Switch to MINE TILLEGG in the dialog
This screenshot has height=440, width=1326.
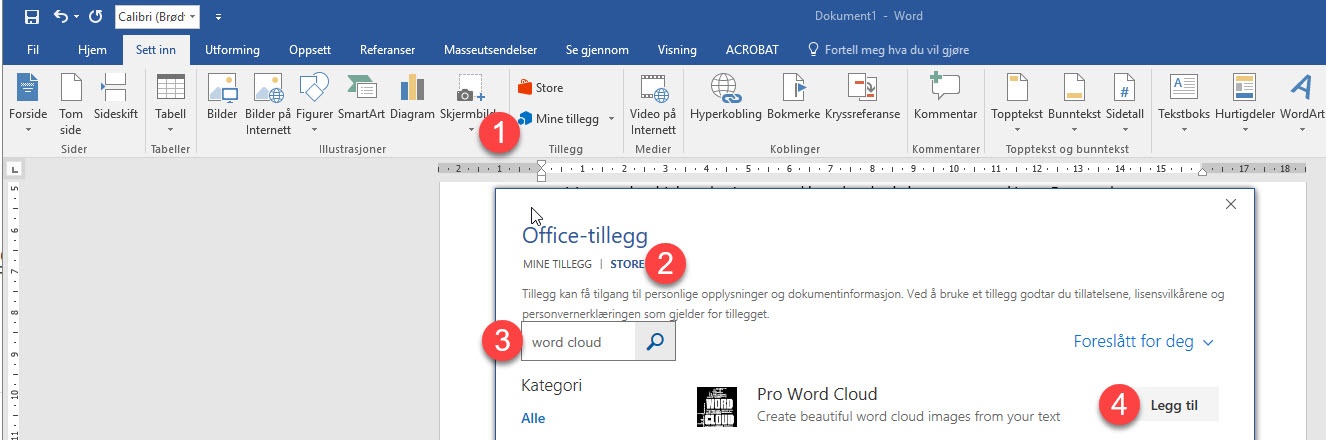click(556, 265)
